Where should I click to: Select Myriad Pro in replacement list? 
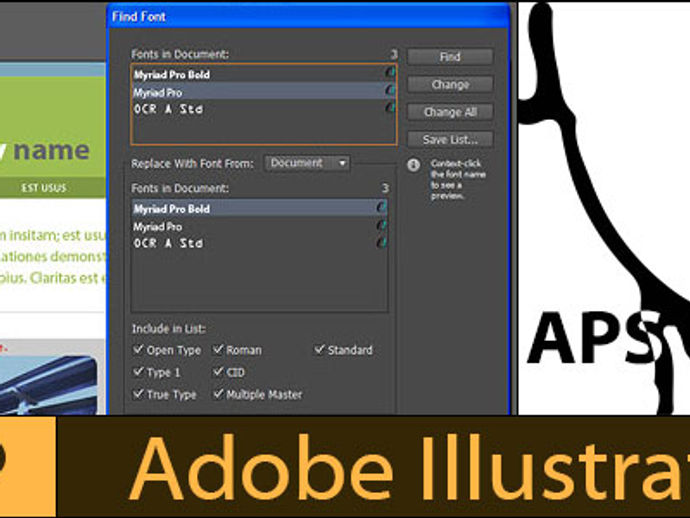point(259,226)
